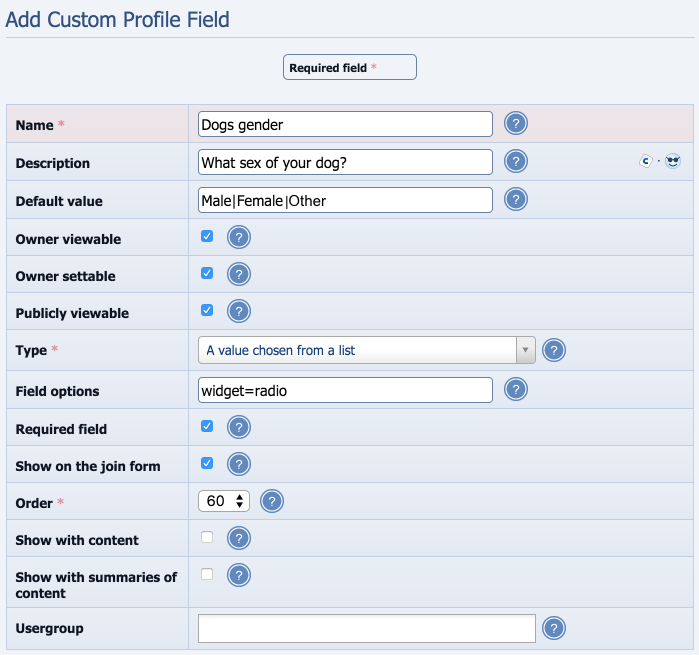
Task: Click into the Description text field
Action: tap(345, 162)
